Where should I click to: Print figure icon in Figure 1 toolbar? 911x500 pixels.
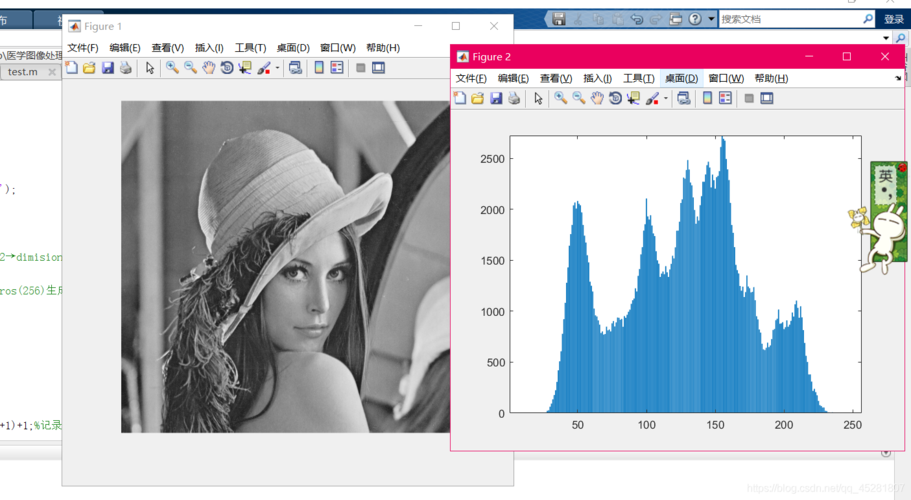tap(125, 68)
